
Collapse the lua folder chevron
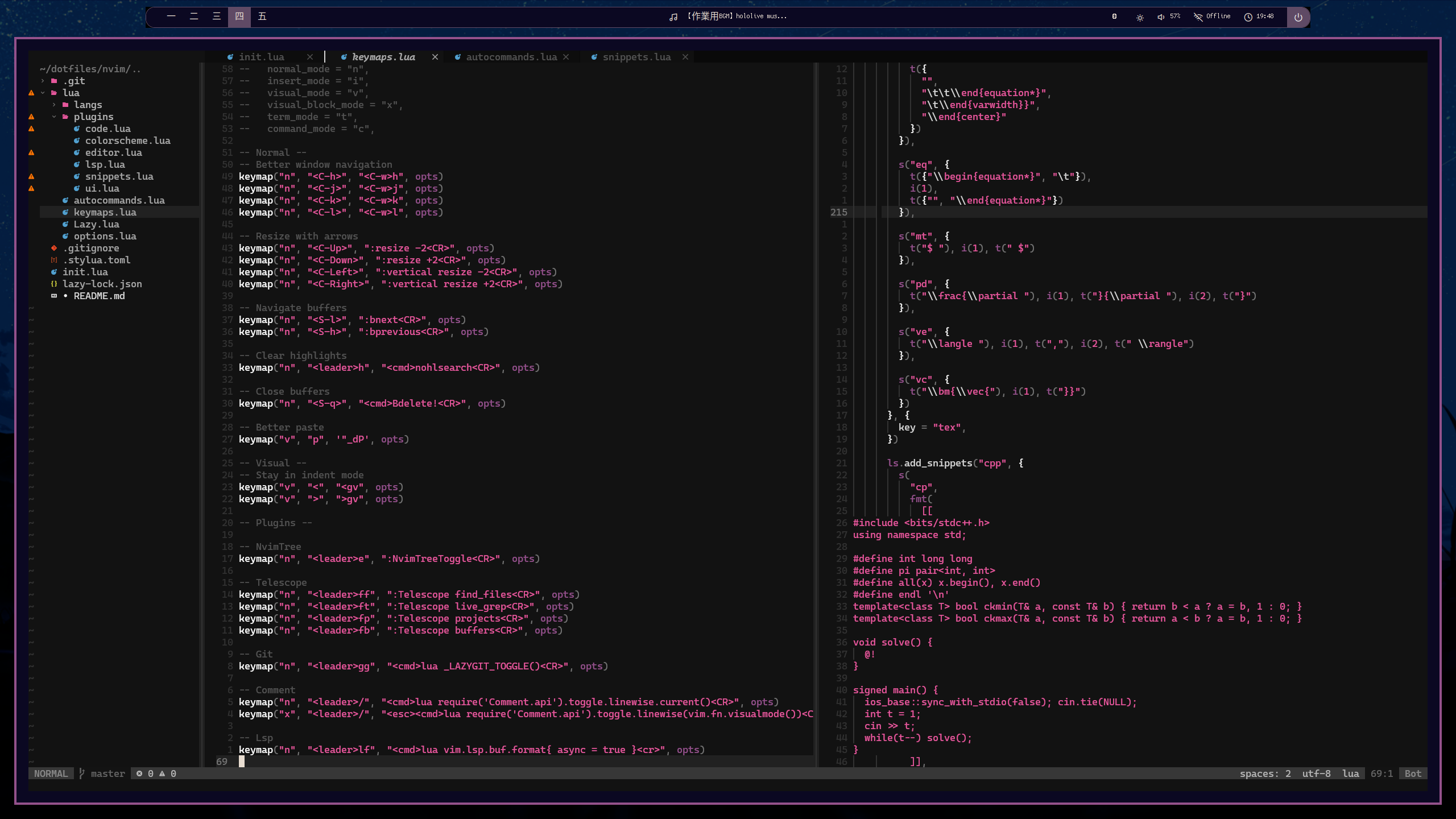43,93
